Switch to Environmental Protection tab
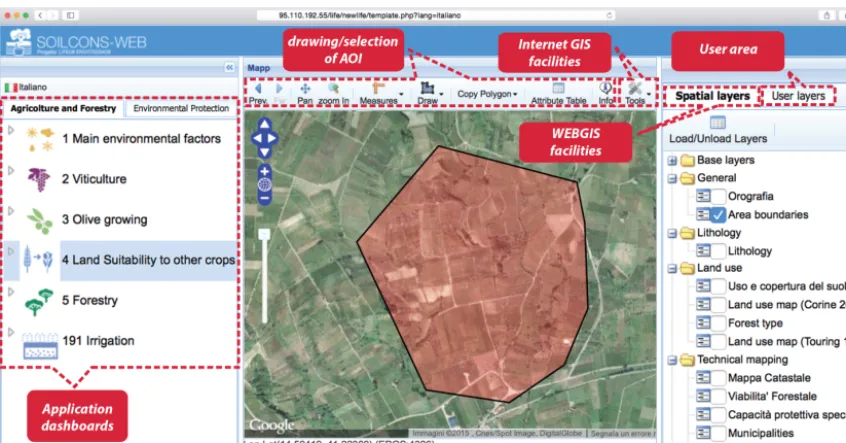 (181, 108)
